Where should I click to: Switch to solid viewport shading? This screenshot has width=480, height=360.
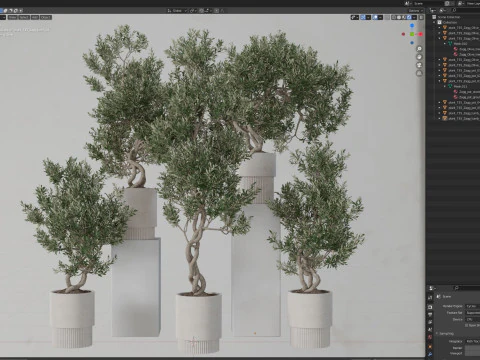(x=399, y=17)
